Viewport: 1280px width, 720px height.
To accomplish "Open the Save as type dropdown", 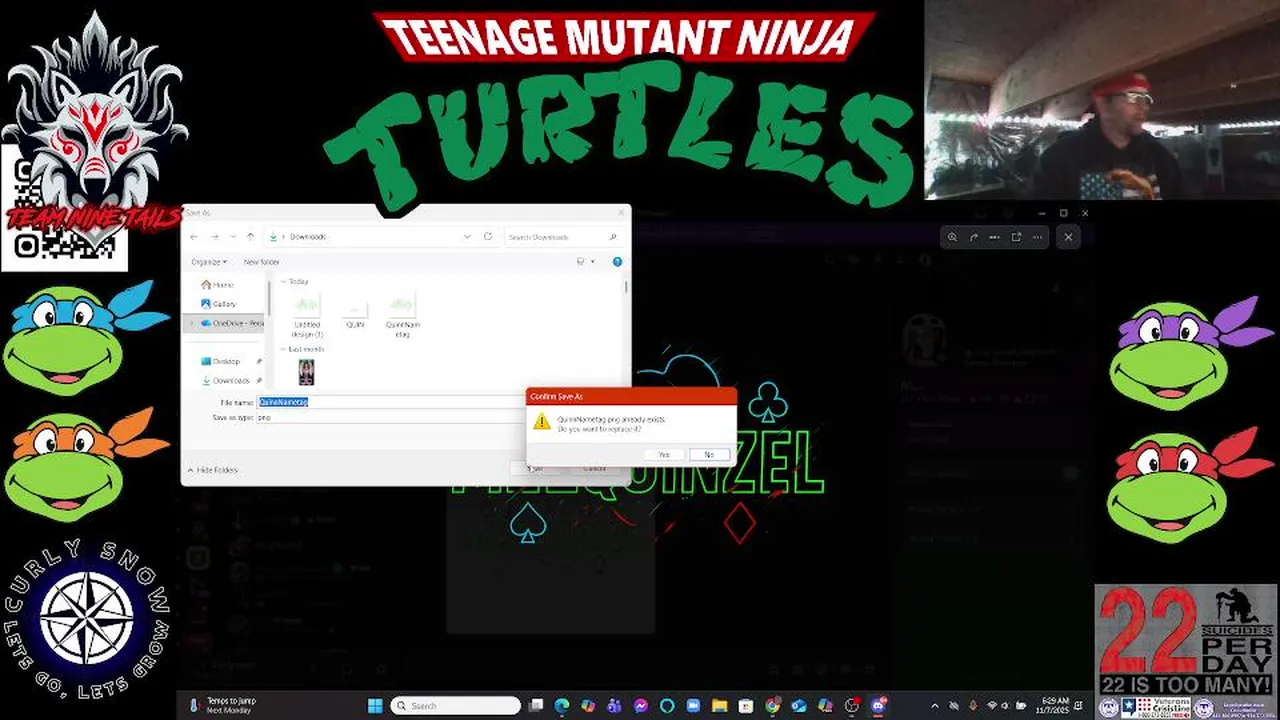I will coord(390,417).
